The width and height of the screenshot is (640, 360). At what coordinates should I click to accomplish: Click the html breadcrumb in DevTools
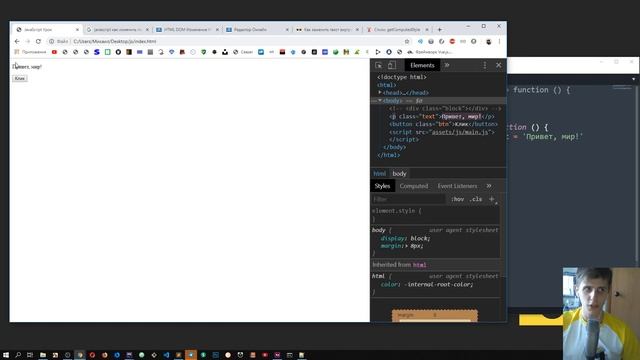click(x=379, y=173)
